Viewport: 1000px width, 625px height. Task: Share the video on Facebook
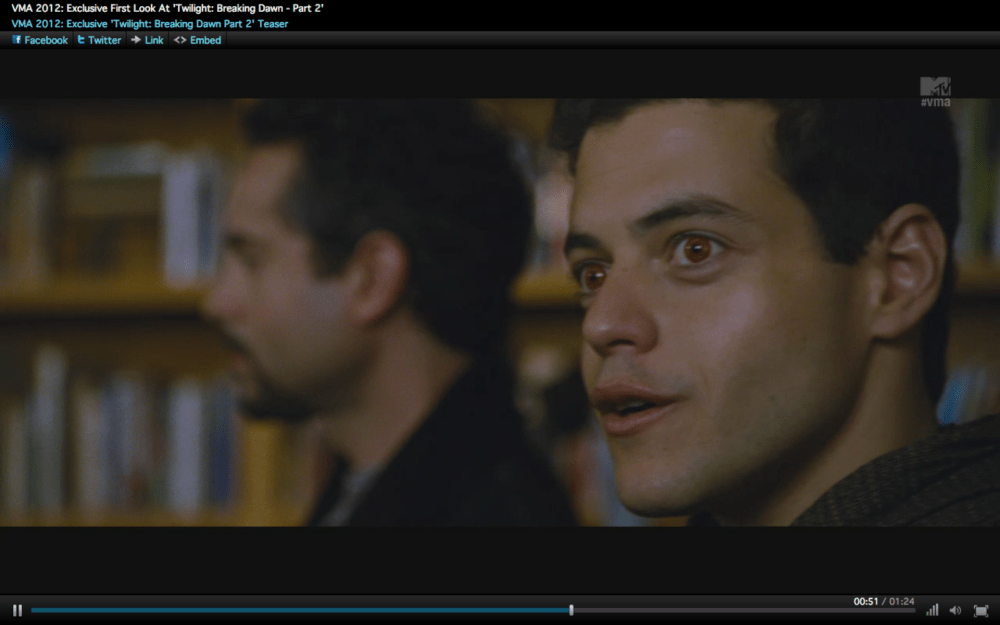tap(39, 40)
